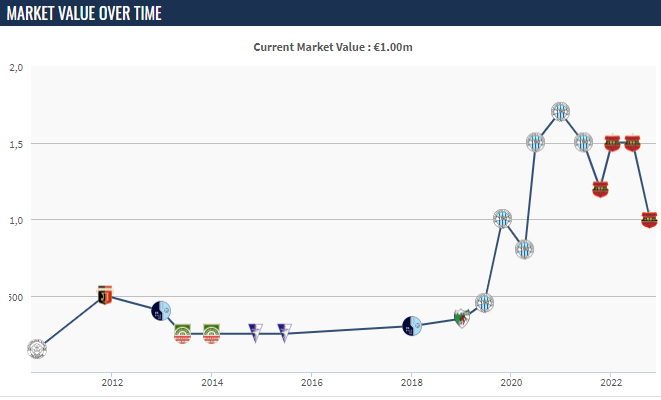The width and height of the screenshot is (661, 400).
Task: Click the left red crest on the 1,5 gridline
Action: 613,143
